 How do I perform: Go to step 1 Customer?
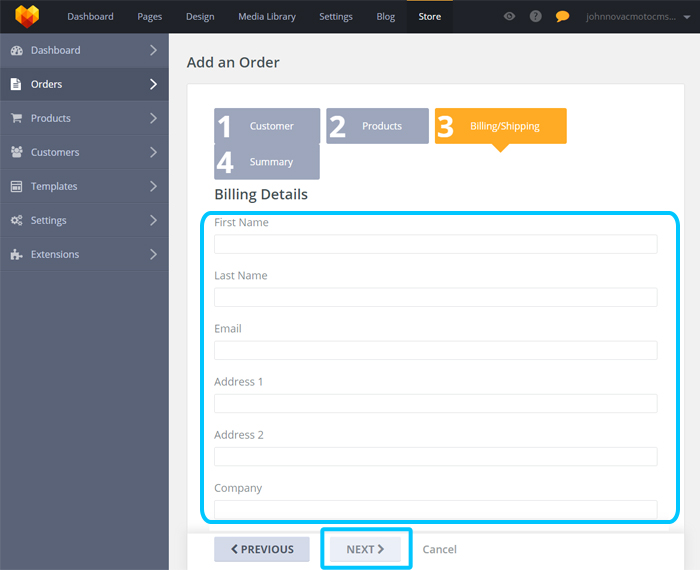click(267, 126)
